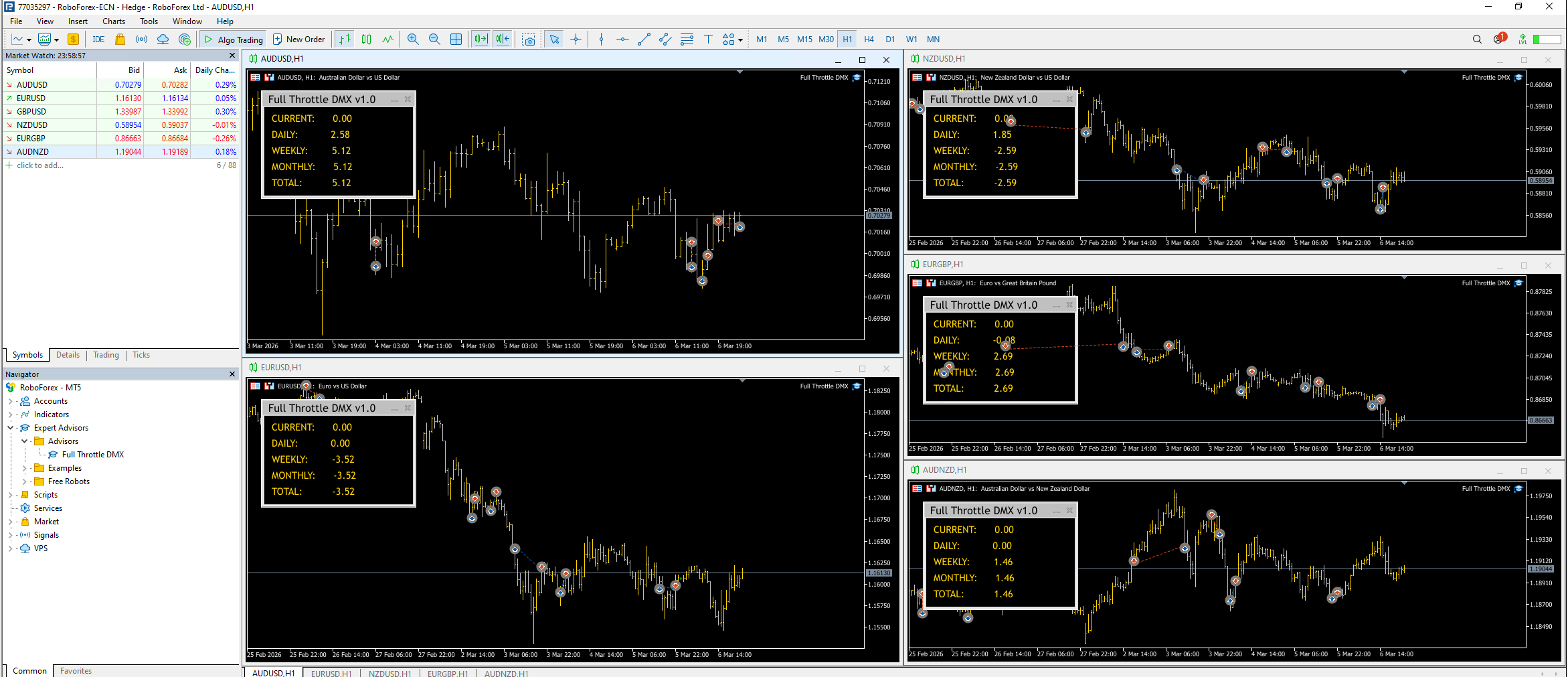Viewport: 1568px width, 677px height.
Task: Click the New Order button
Action: point(298,40)
